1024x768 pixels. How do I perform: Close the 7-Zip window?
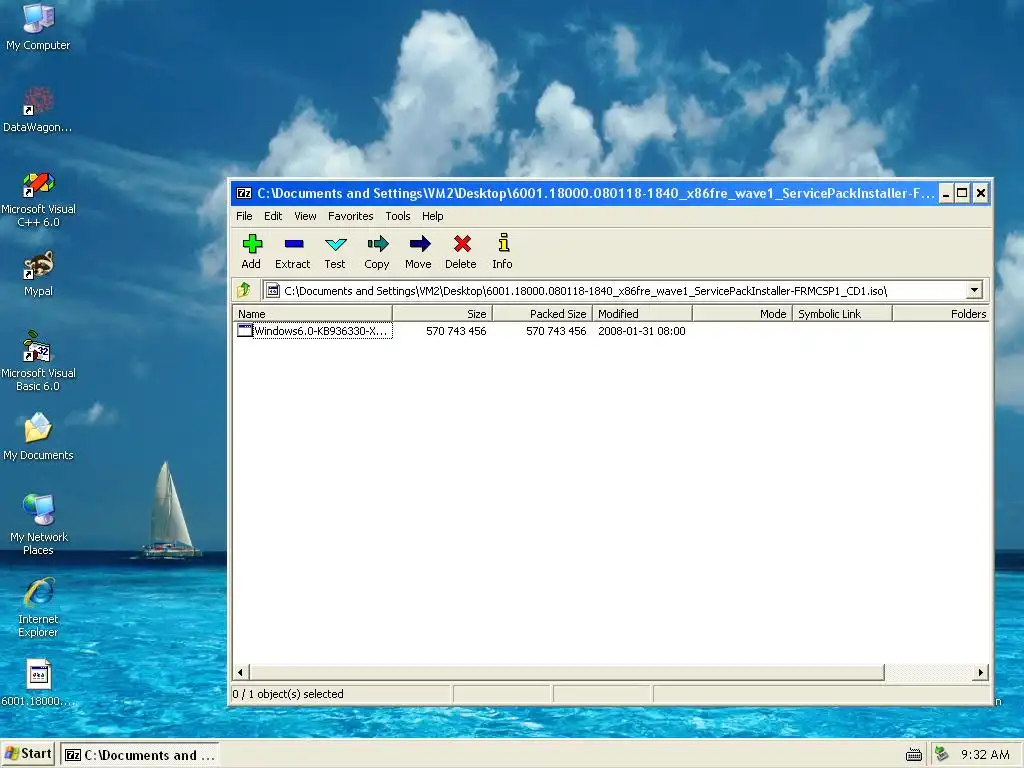[x=980, y=193]
